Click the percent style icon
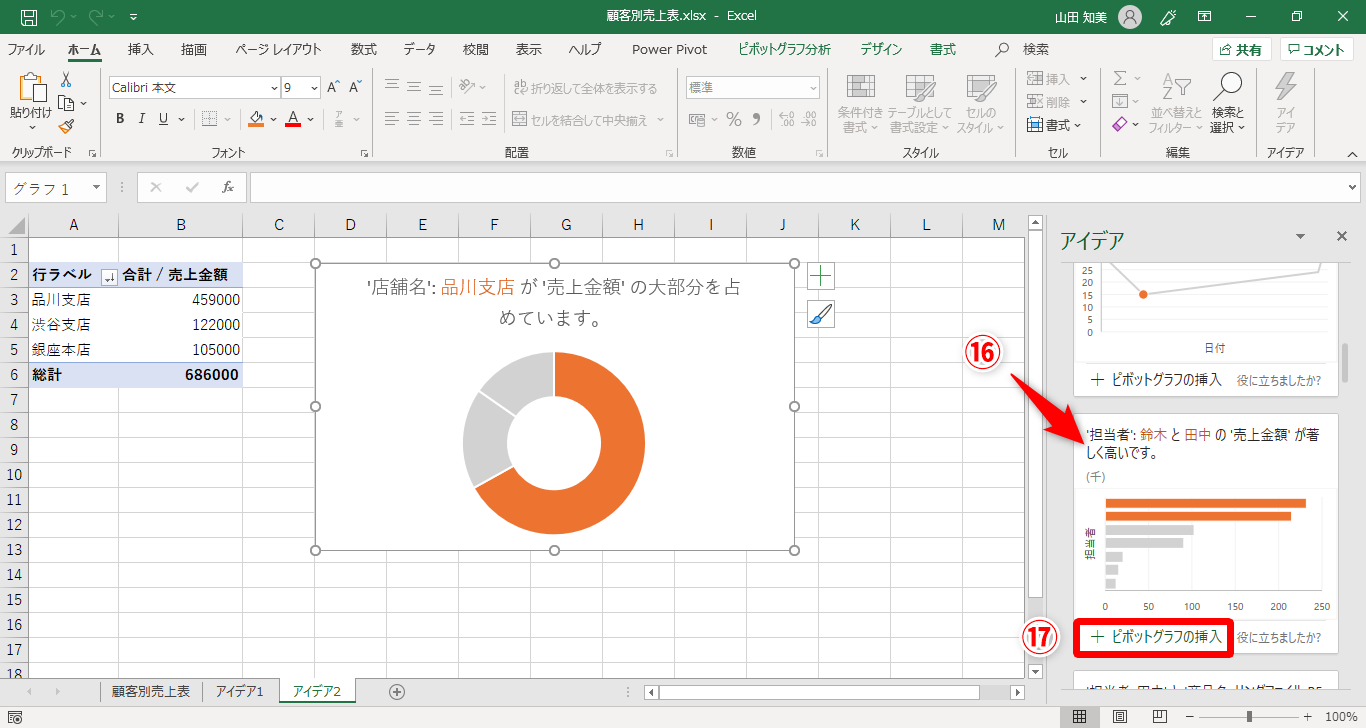Screen dimensions: 1366x728 734,119
